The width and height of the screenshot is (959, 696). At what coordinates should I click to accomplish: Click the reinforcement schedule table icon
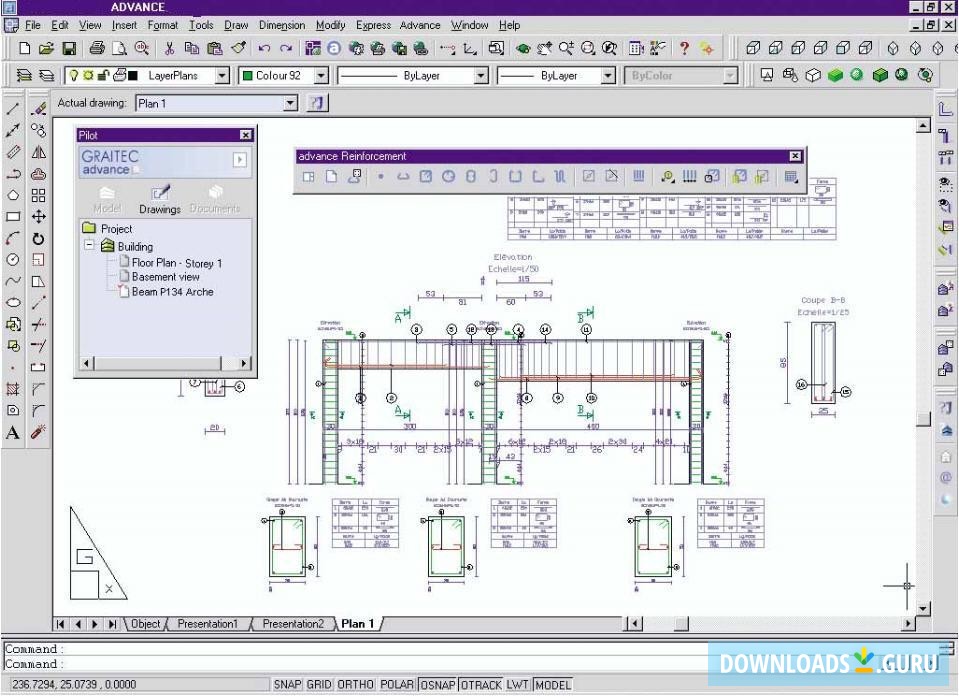point(791,177)
